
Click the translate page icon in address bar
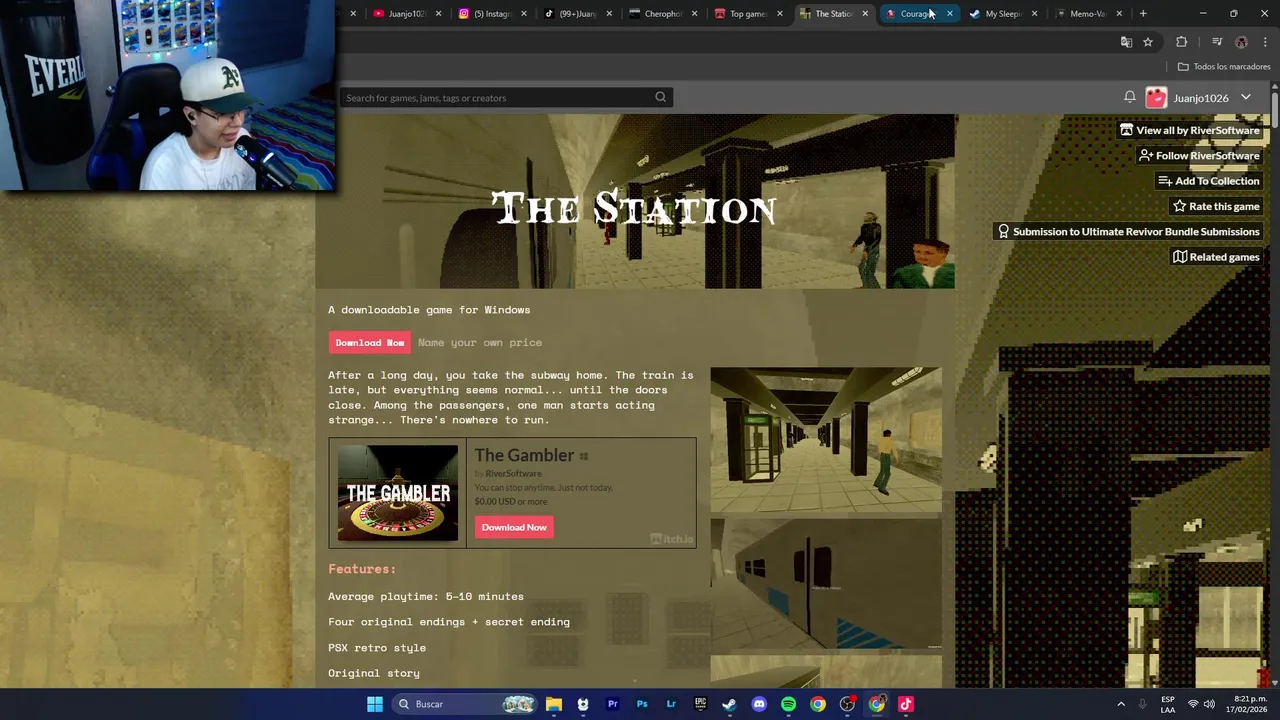pos(1126,42)
